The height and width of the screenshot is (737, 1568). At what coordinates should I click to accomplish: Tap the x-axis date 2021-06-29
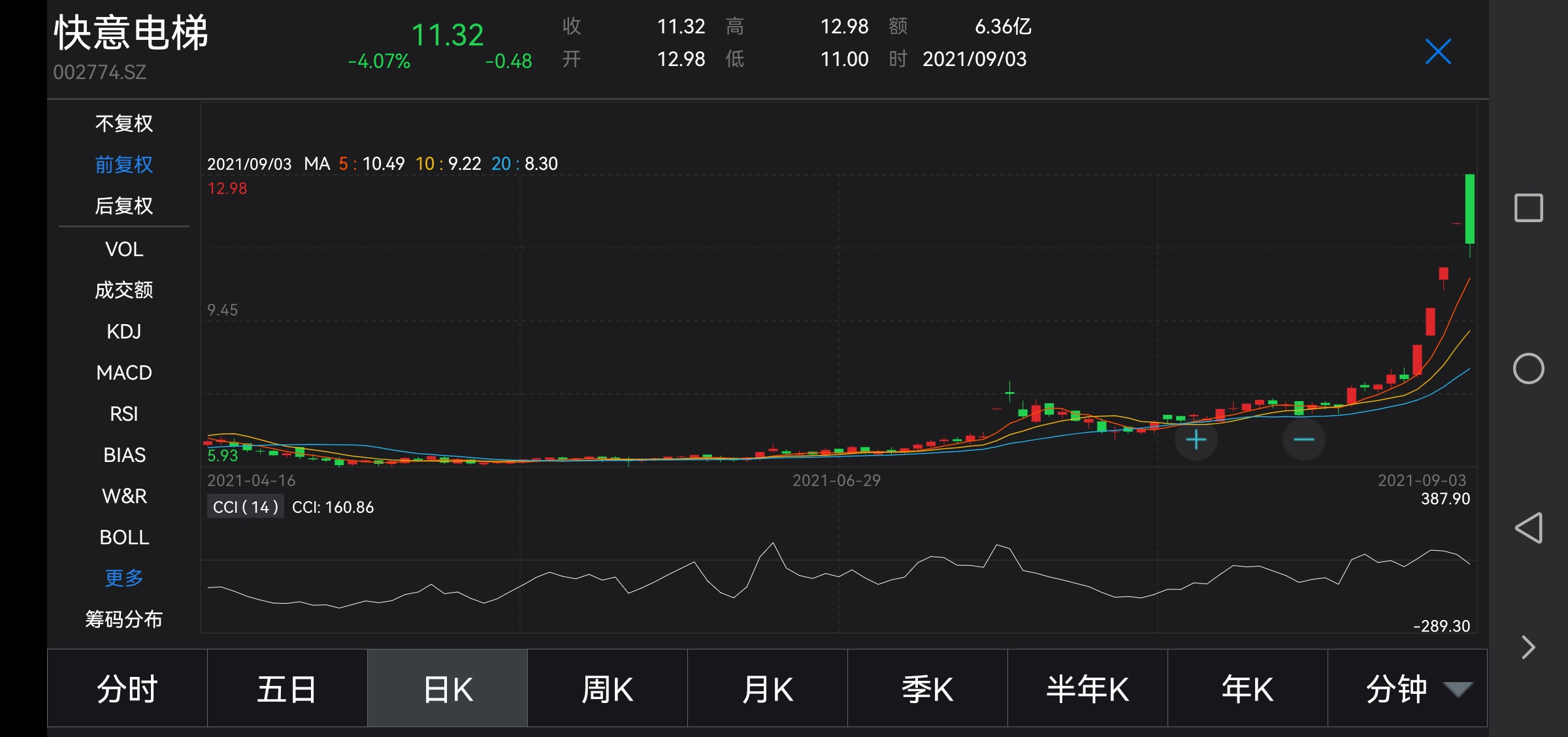(x=836, y=481)
